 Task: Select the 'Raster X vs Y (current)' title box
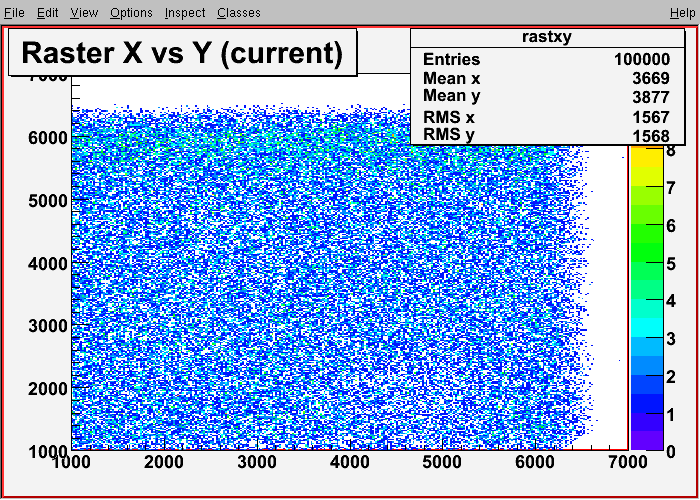pos(183,52)
